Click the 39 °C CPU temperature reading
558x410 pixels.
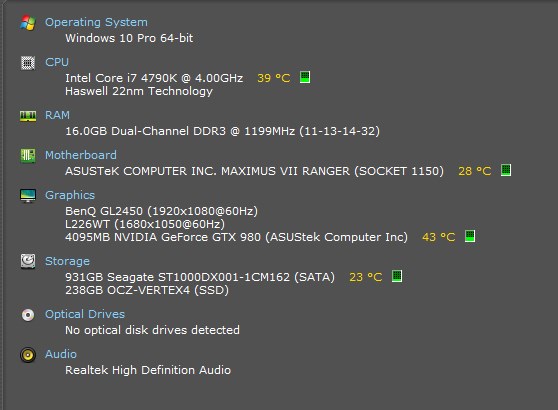tap(274, 78)
